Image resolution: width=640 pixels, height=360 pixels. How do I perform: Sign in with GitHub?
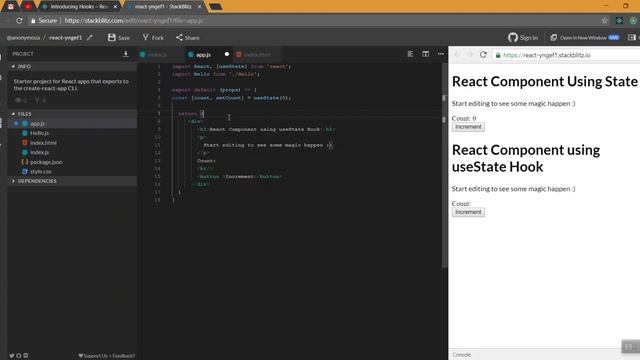pos(523,38)
